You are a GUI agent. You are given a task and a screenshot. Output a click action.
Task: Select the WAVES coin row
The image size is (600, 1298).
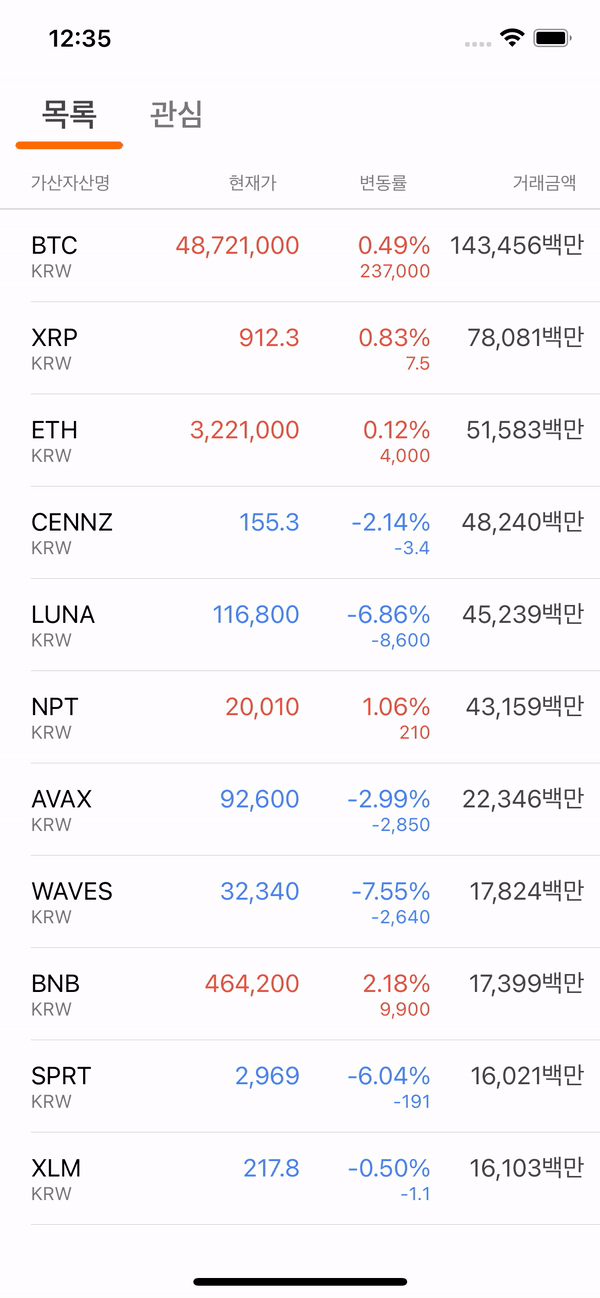pyautogui.click(x=300, y=901)
